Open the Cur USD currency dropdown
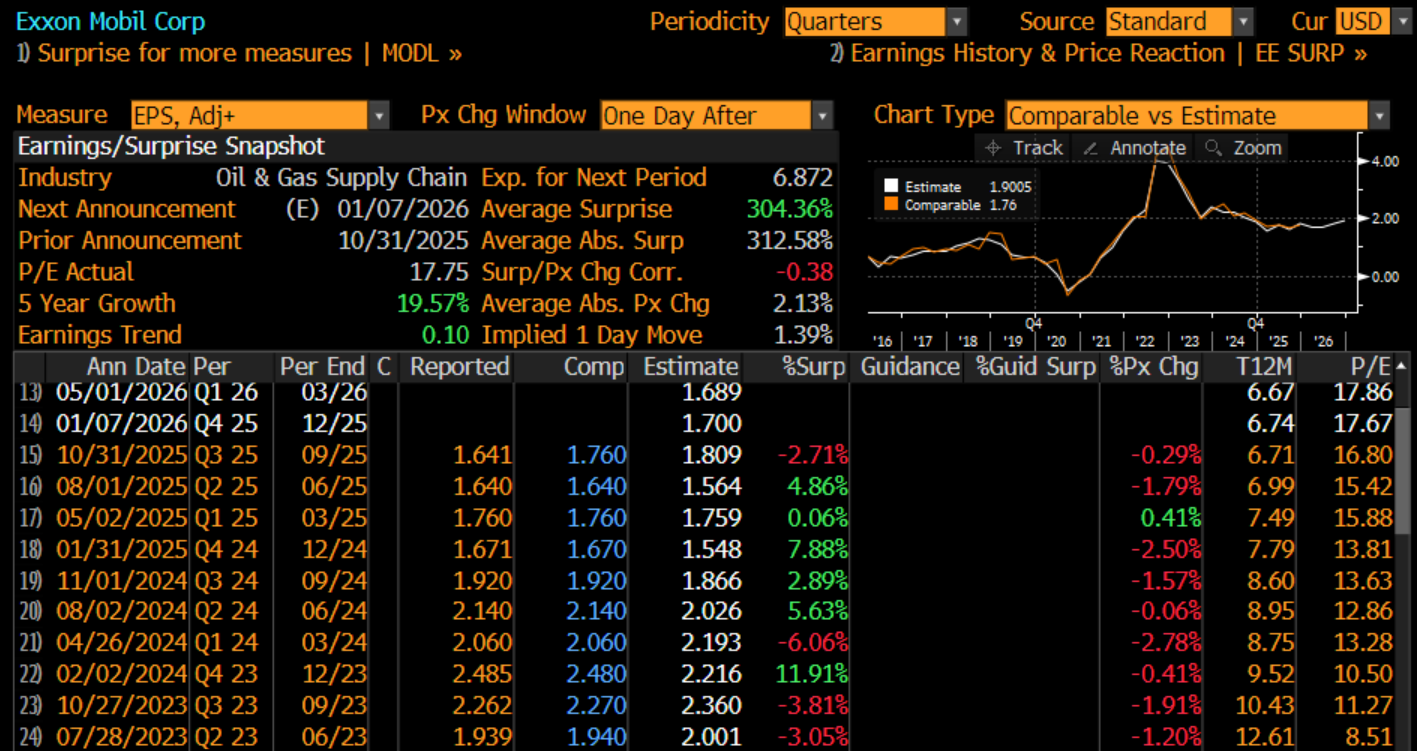 click(x=1376, y=21)
